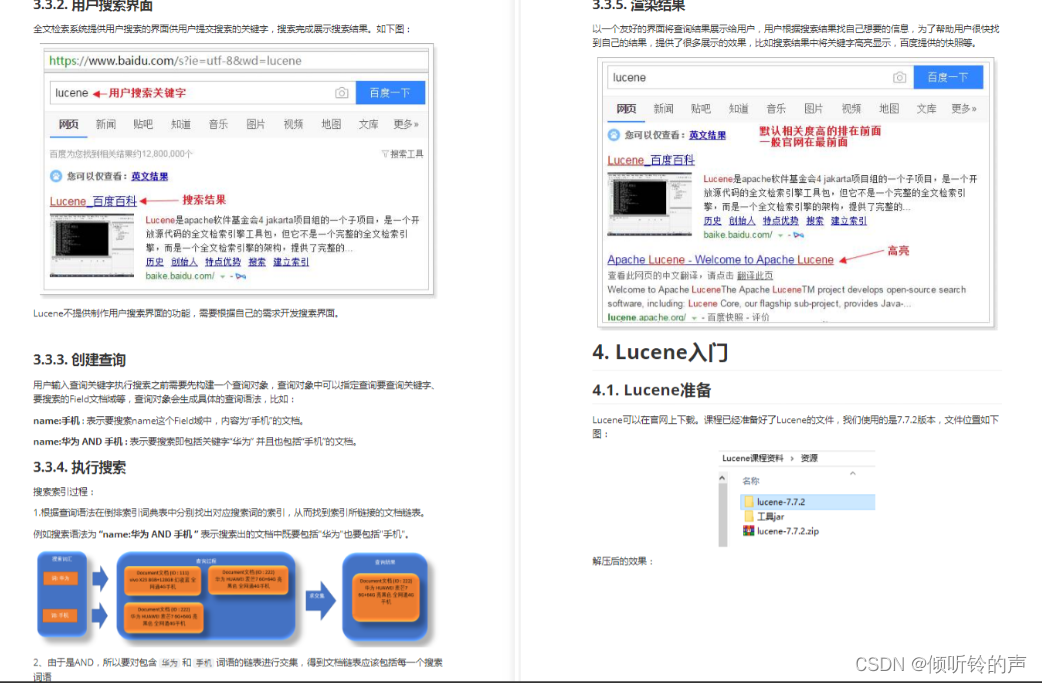This screenshot has height=683, width=1042.
Task: Click lucene search box in section 3.3.2 screenshot
Action: click(x=203, y=93)
